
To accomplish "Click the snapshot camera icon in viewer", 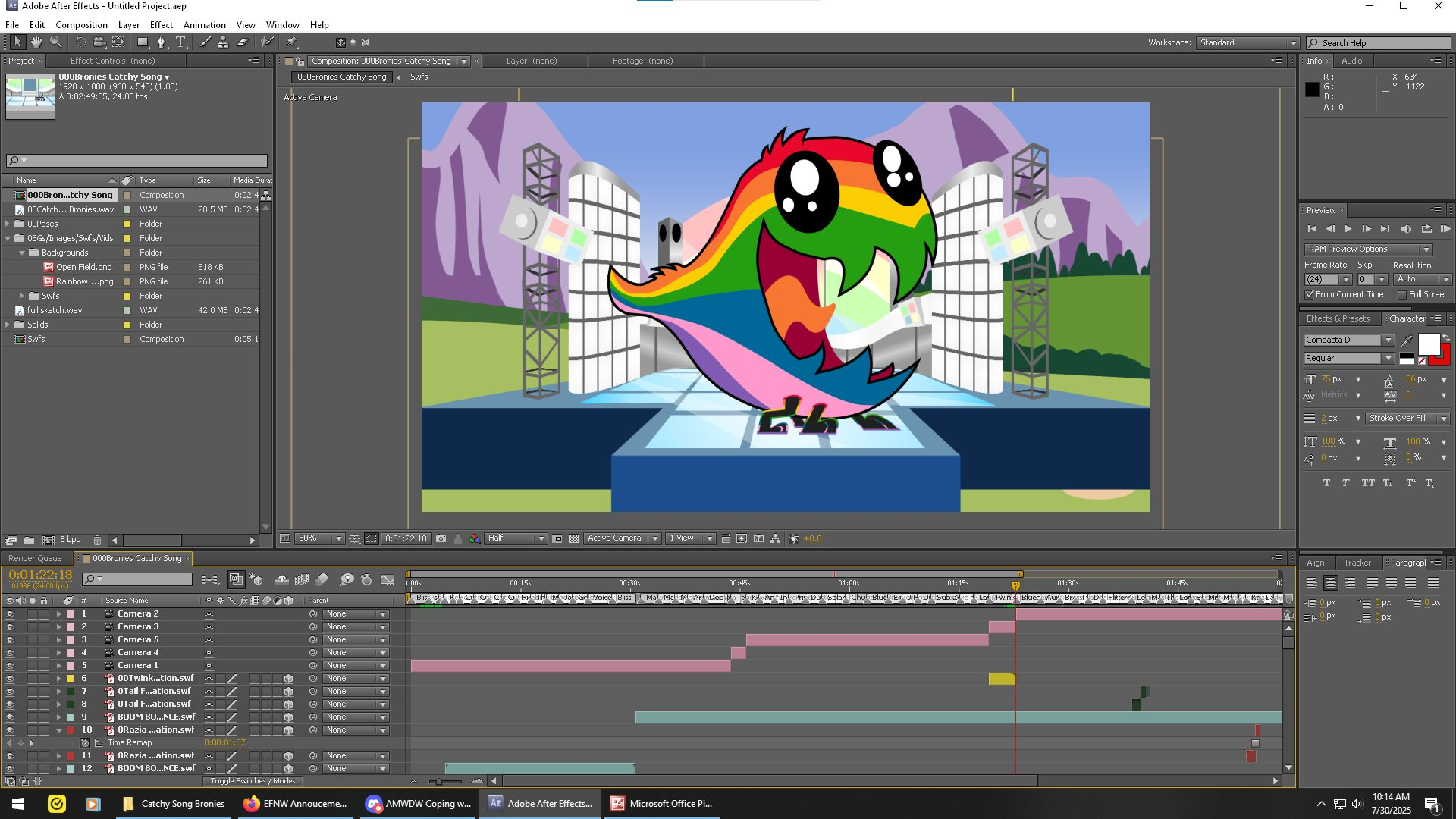I will point(441,538).
